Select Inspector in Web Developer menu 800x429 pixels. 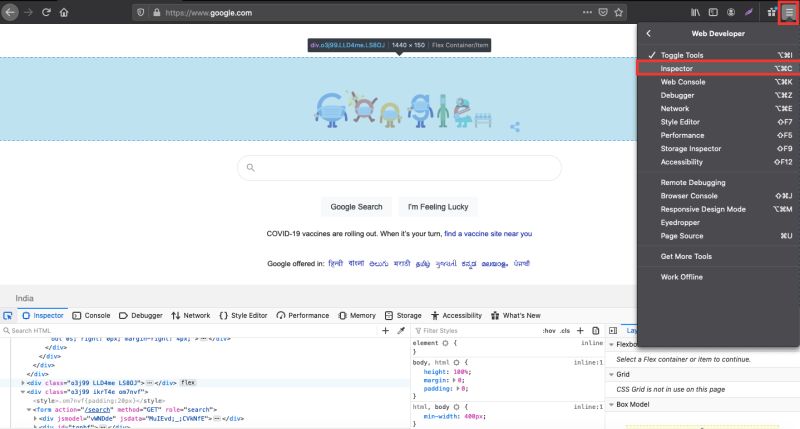pyautogui.click(x=719, y=68)
